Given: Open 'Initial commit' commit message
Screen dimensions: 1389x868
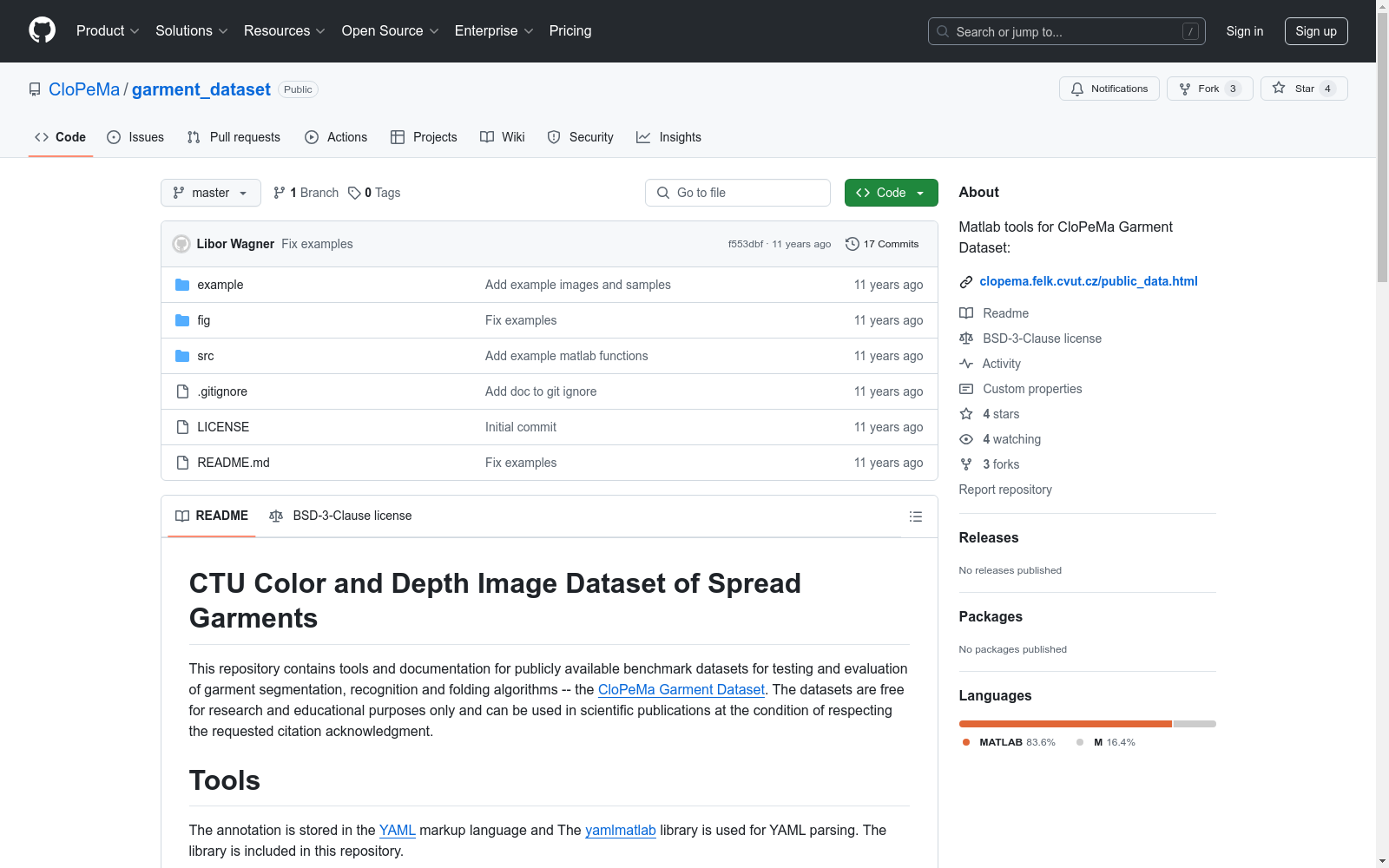Looking at the screenshot, I should [x=521, y=427].
